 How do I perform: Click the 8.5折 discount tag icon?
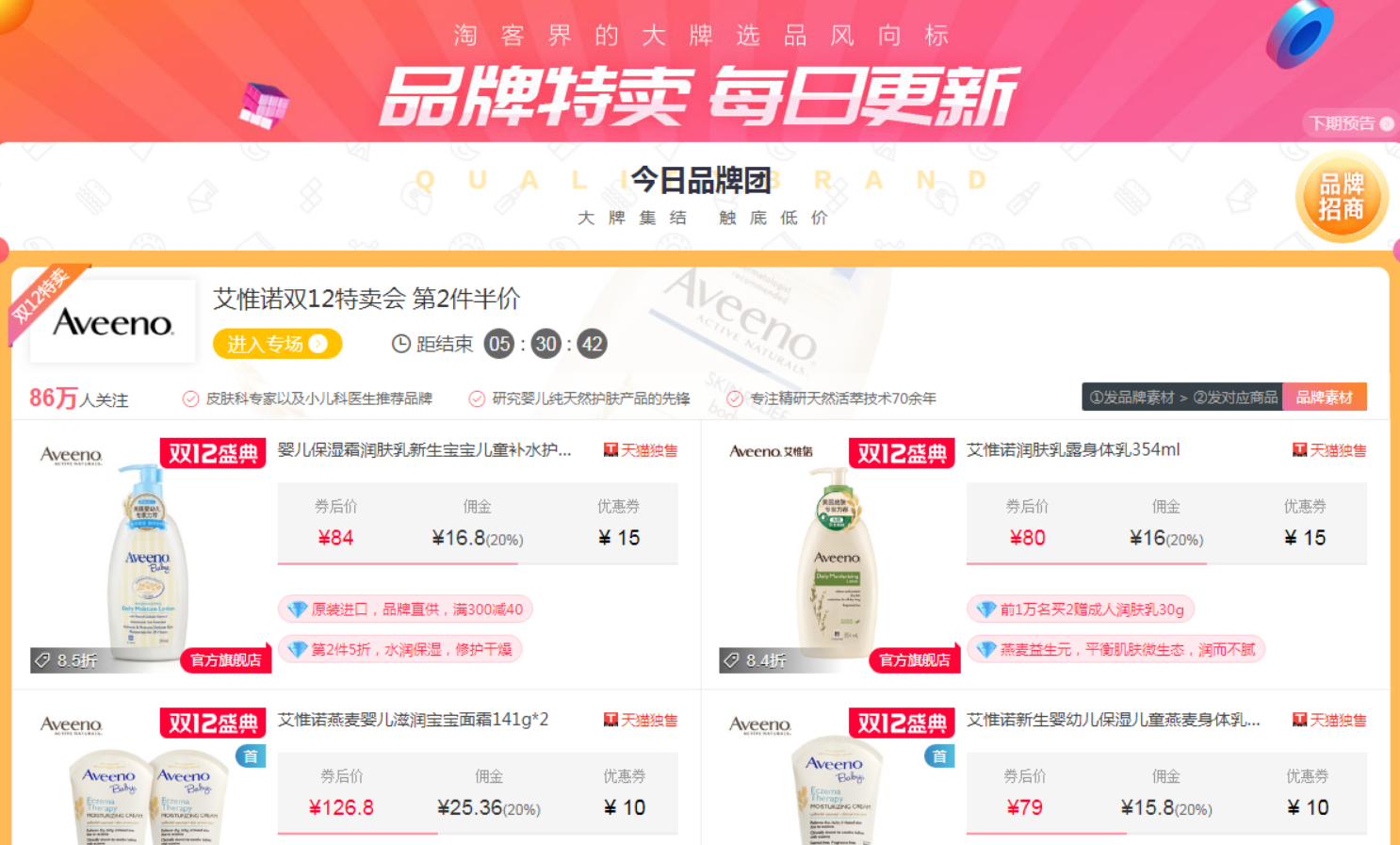pos(43,660)
